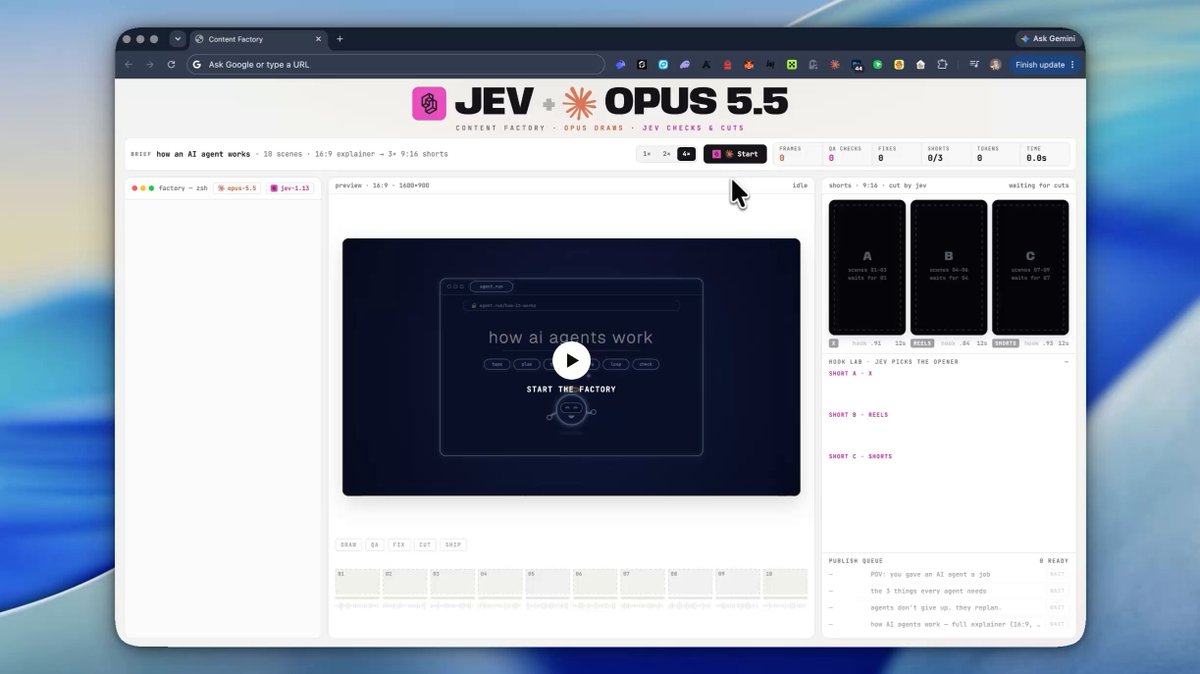Click the Ask Gemini button

1048,39
